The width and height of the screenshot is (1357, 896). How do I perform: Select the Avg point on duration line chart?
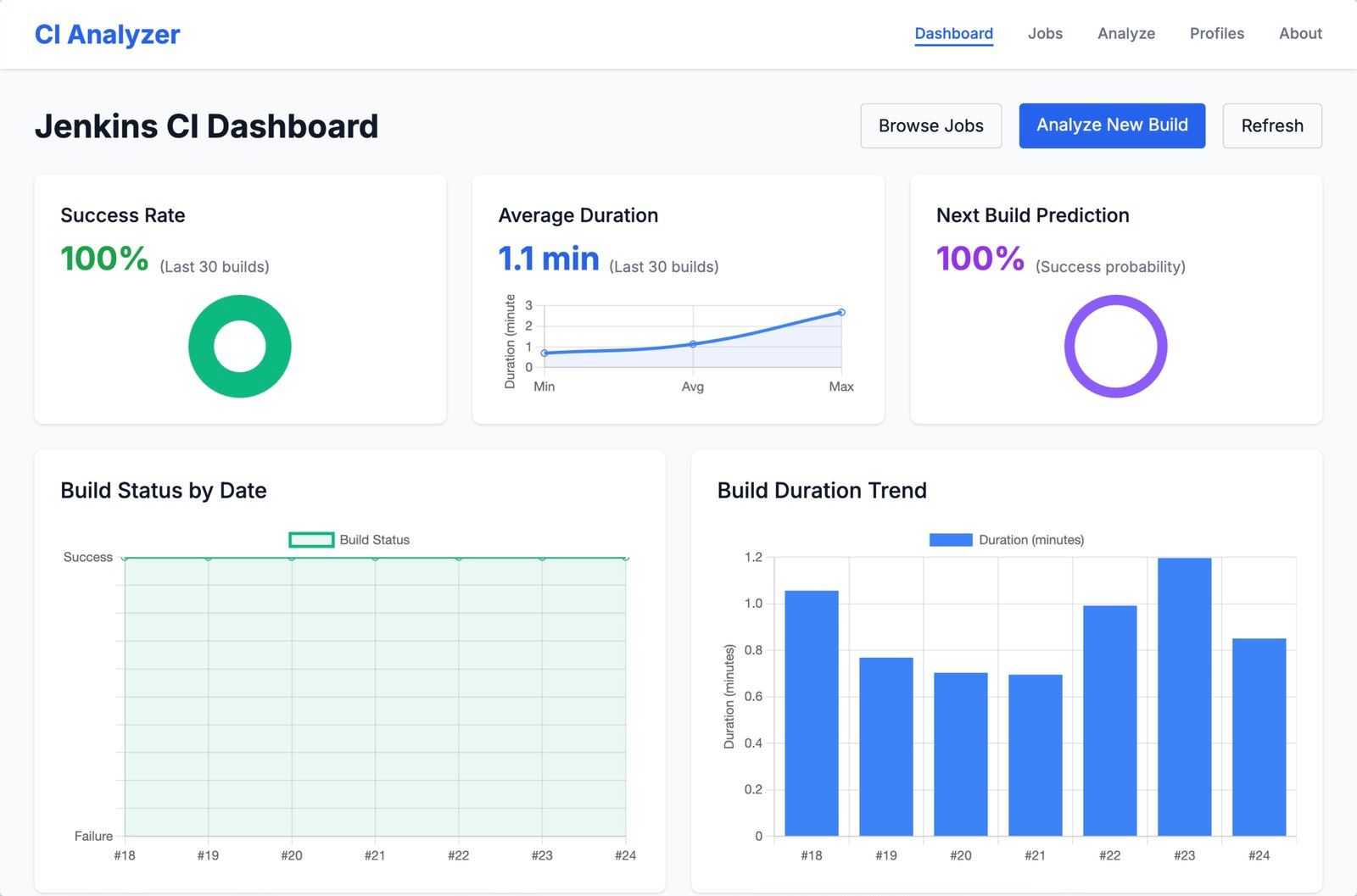coord(693,343)
